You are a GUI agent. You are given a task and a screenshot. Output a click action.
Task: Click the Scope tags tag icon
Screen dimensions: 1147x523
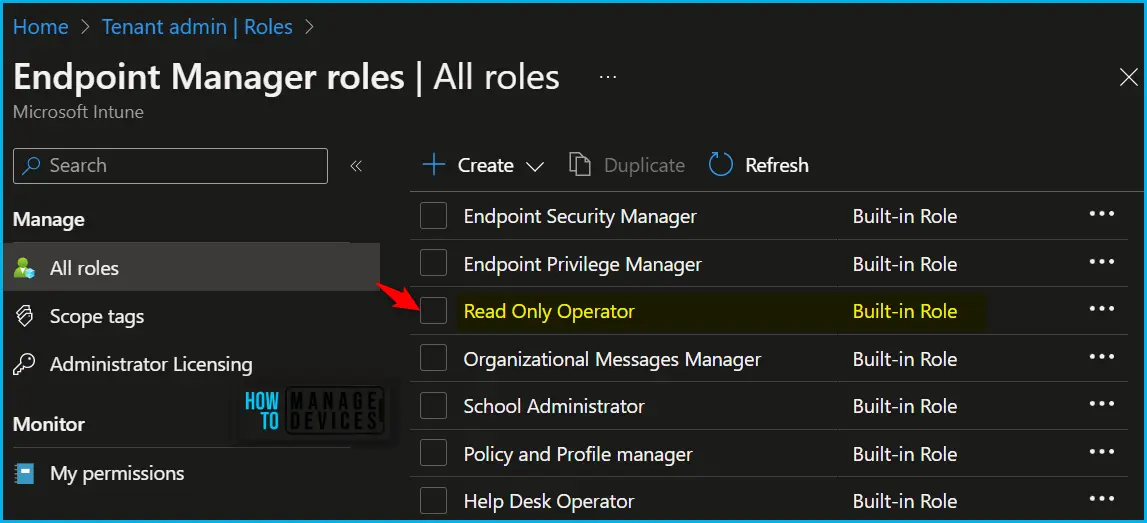coord(24,316)
